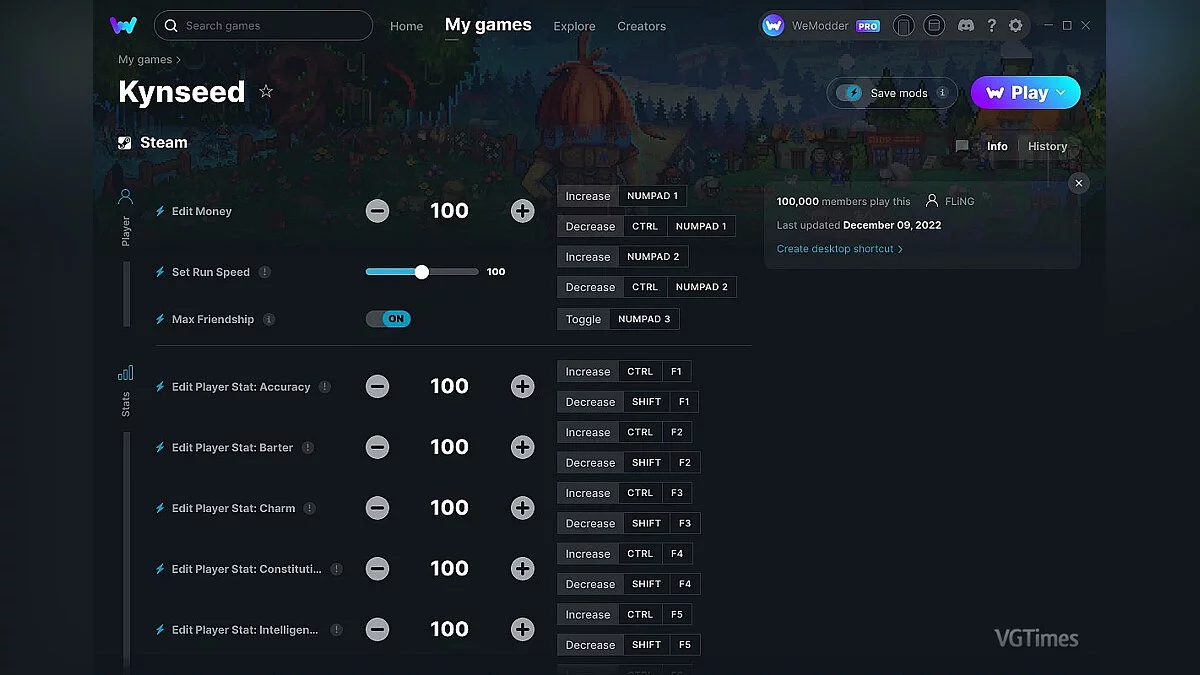Screen dimensions: 1200x675
Task: Click plus for Accuracy stat
Action: [522, 387]
